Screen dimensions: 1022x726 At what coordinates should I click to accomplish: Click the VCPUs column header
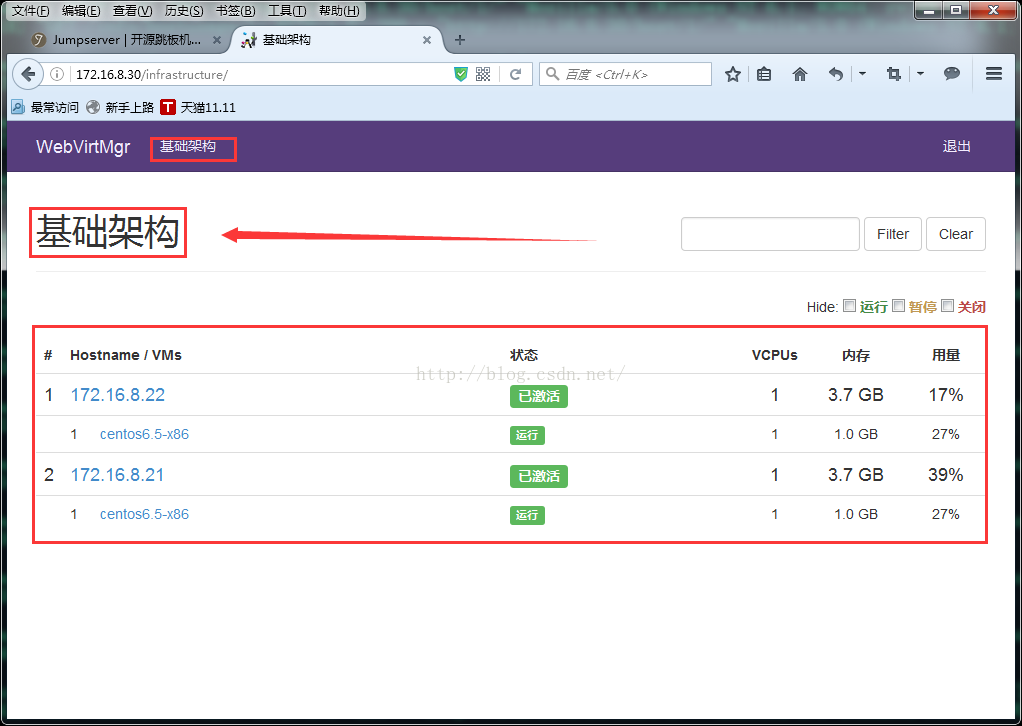pyautogui.click(x=774, y=355)
